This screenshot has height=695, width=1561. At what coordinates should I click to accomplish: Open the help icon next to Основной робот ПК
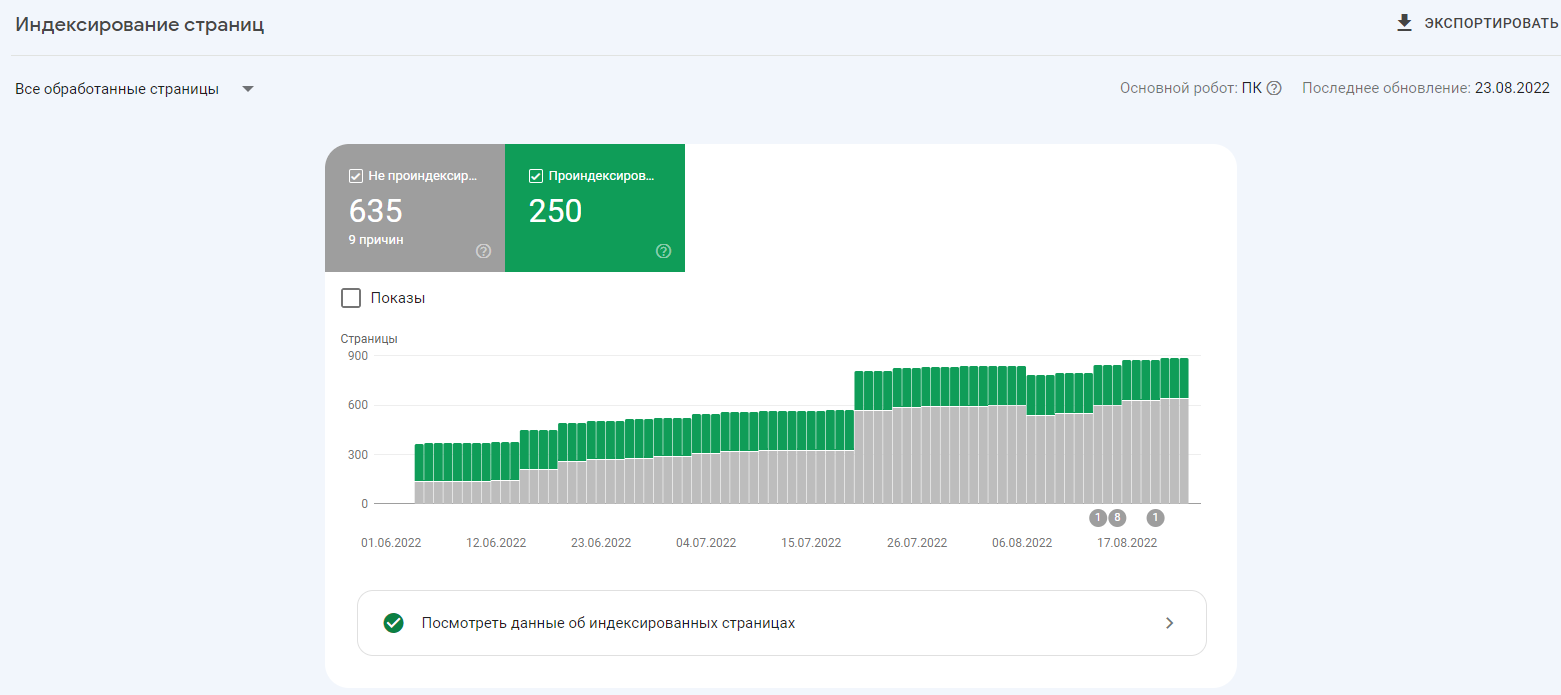tap(1274, 88)
